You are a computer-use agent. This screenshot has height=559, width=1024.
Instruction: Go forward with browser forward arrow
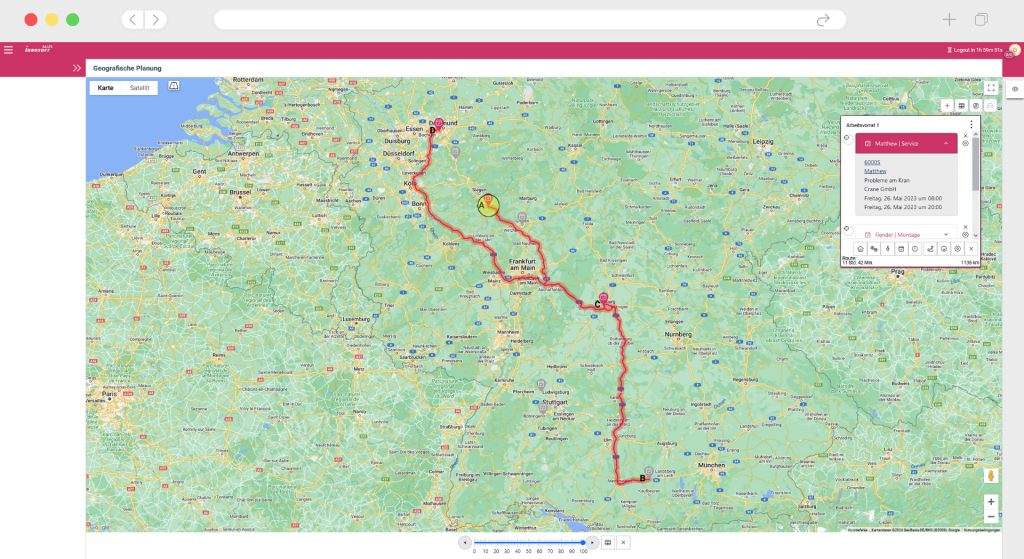[x=155, y=20]
